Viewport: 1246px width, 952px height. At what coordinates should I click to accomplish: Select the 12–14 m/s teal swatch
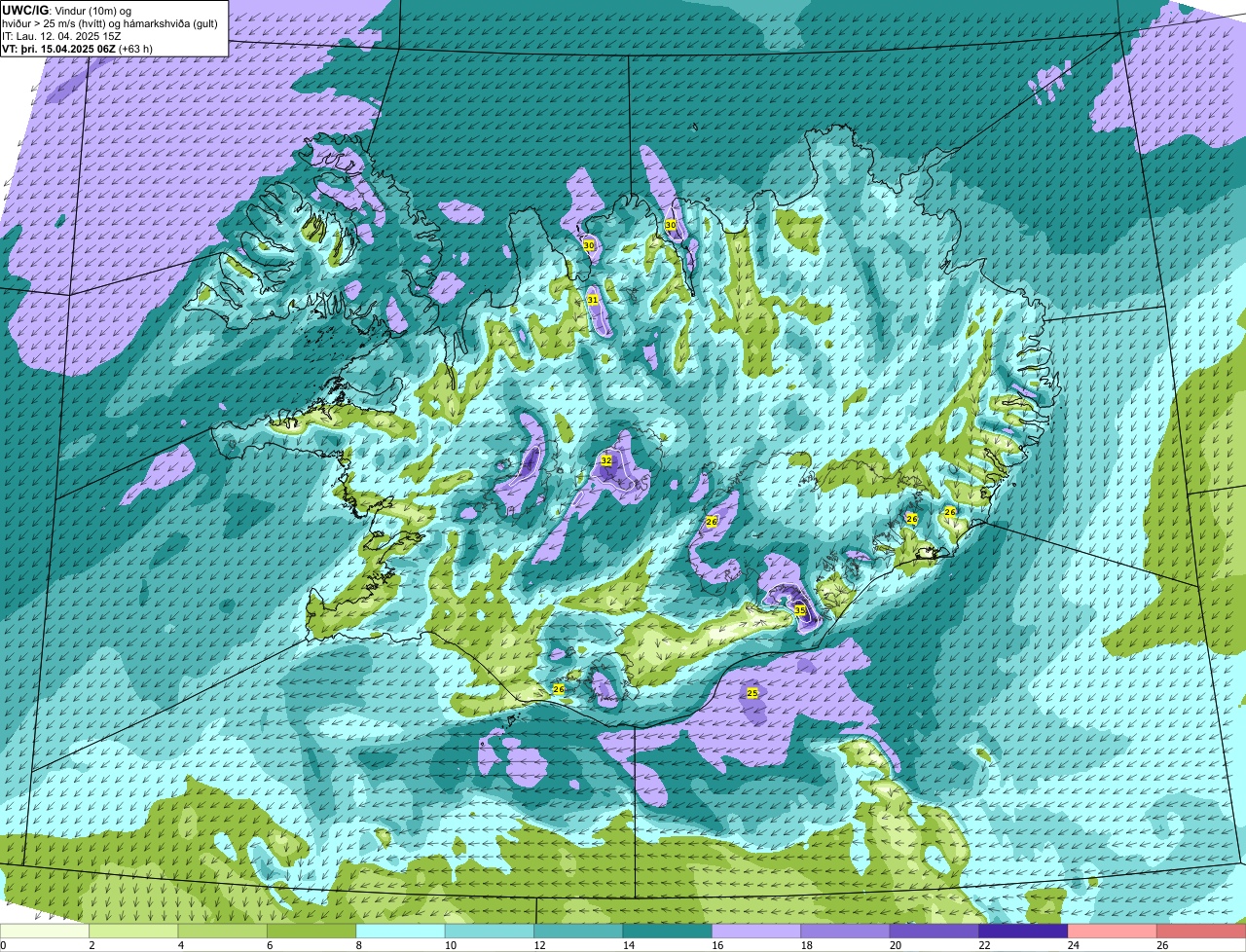tap(579, 931)
